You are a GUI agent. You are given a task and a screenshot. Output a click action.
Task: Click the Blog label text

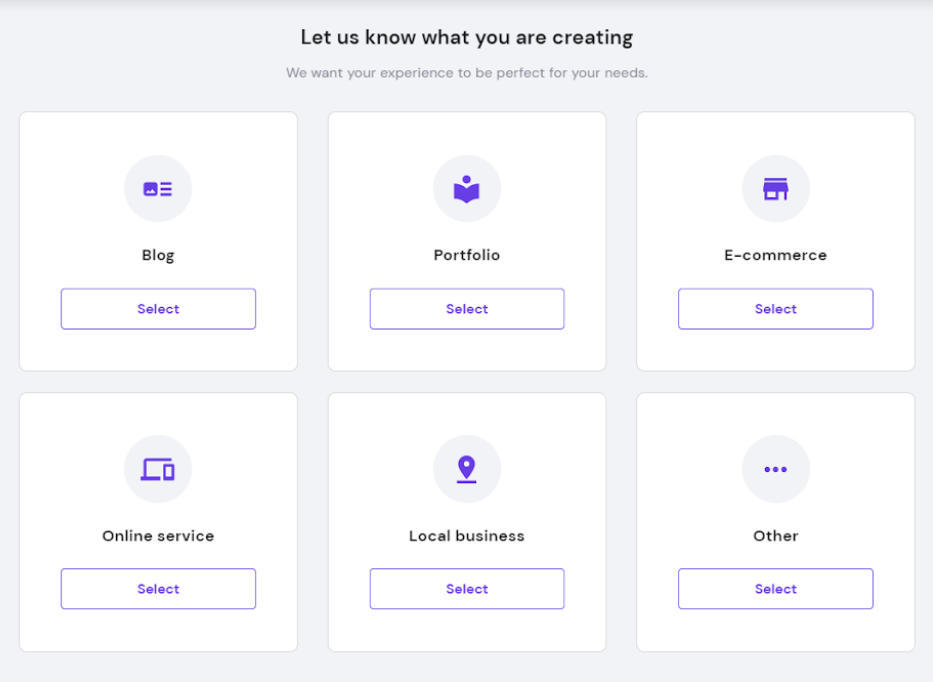click(x=158, y=255)
